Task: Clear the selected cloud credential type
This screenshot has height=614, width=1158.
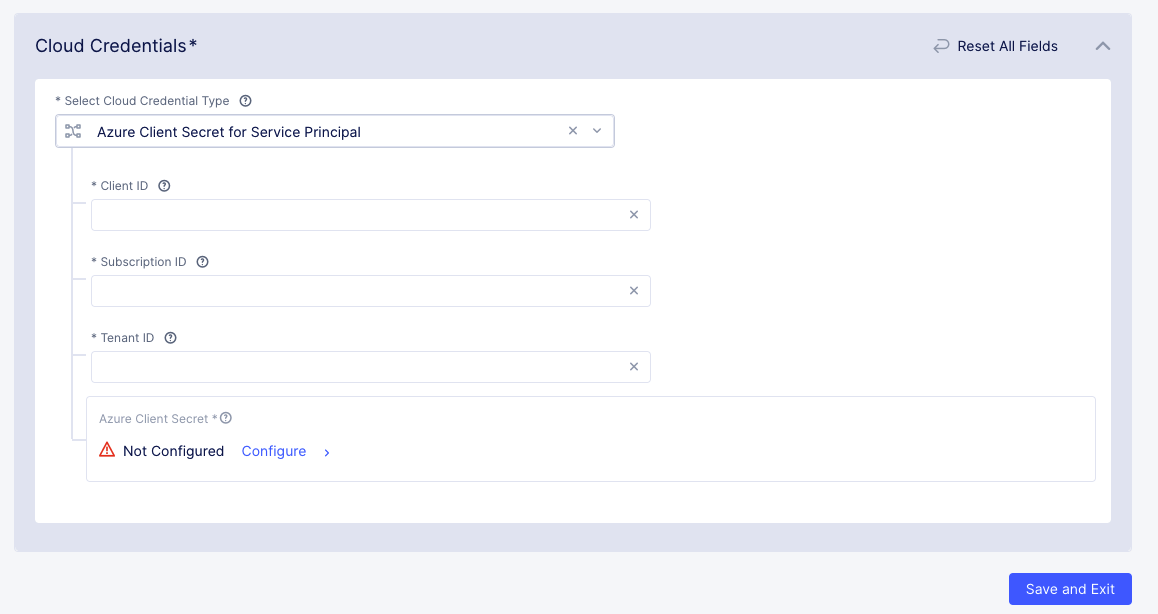Action: click(x=572, y=130)
